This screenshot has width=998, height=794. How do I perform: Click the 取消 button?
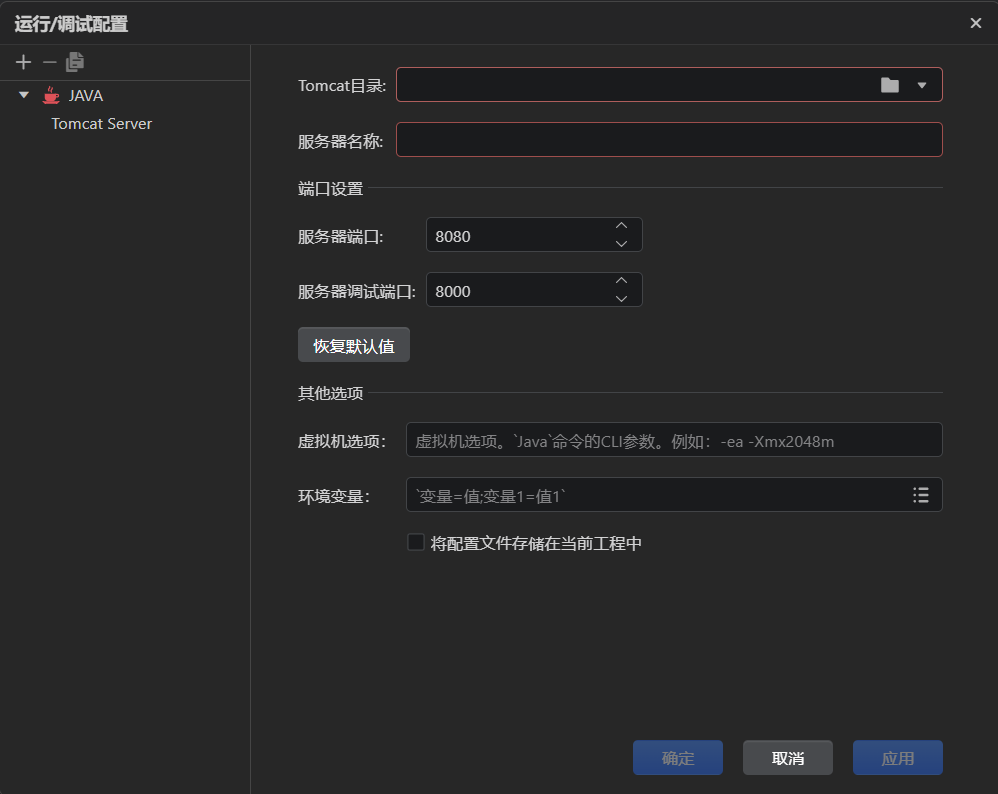[788, 758]
